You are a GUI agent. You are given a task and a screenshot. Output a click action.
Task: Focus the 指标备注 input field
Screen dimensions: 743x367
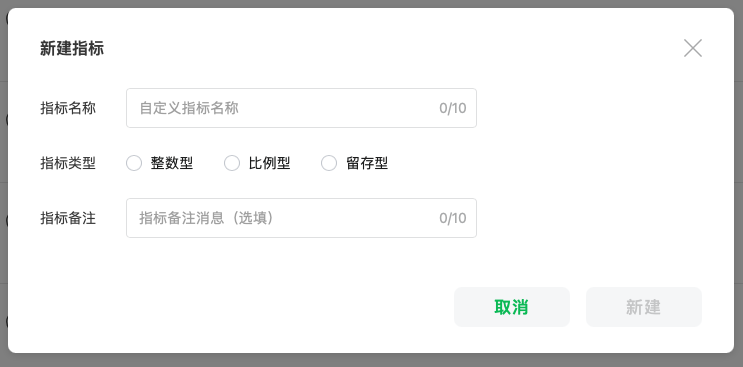tap(301, 218)
